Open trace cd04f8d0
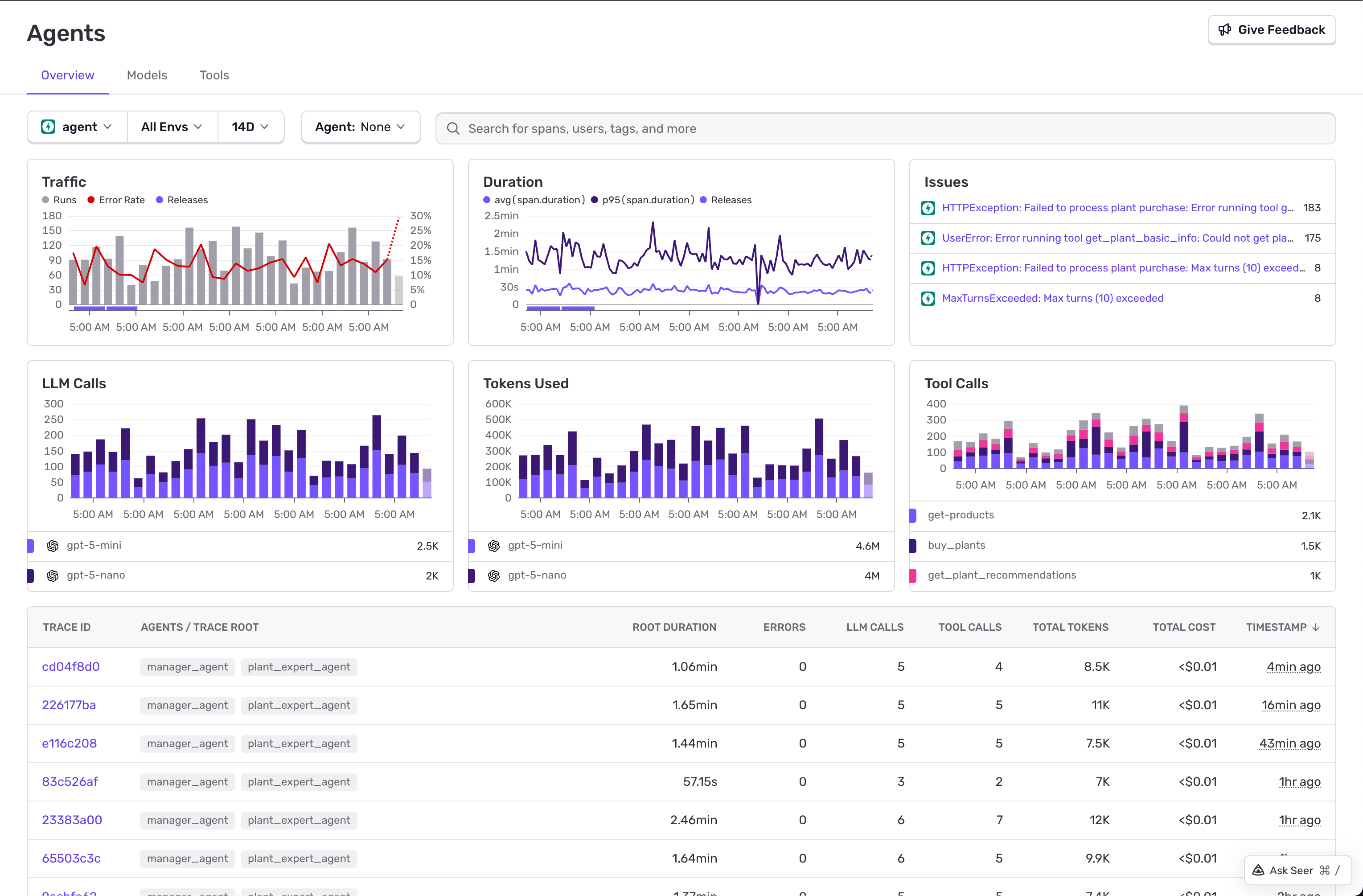The width and height of the screenshot is (1363, 896). pos(70,666)
